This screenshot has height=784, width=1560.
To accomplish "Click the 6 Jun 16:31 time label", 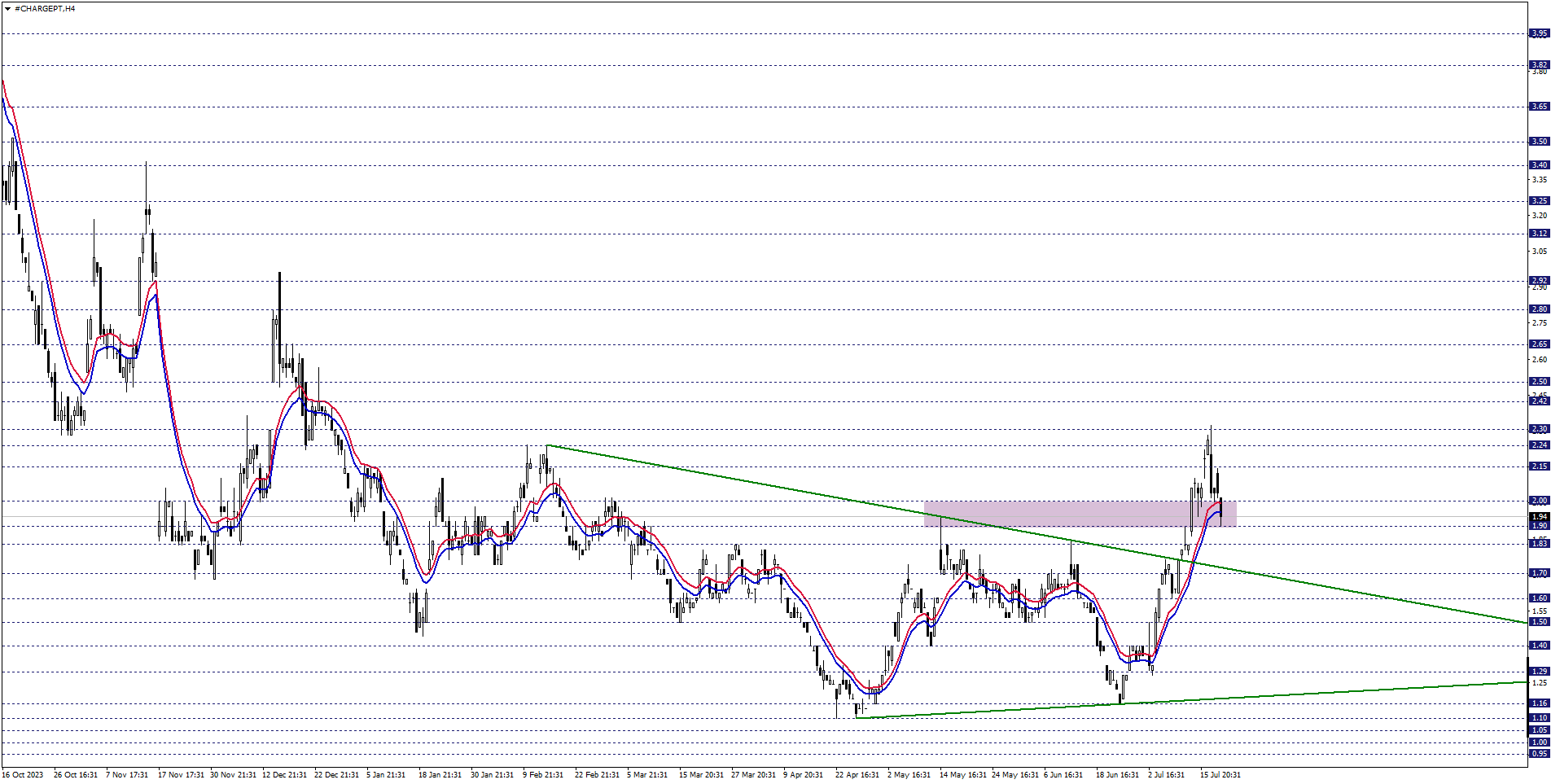I will (x=1063, y=775).
